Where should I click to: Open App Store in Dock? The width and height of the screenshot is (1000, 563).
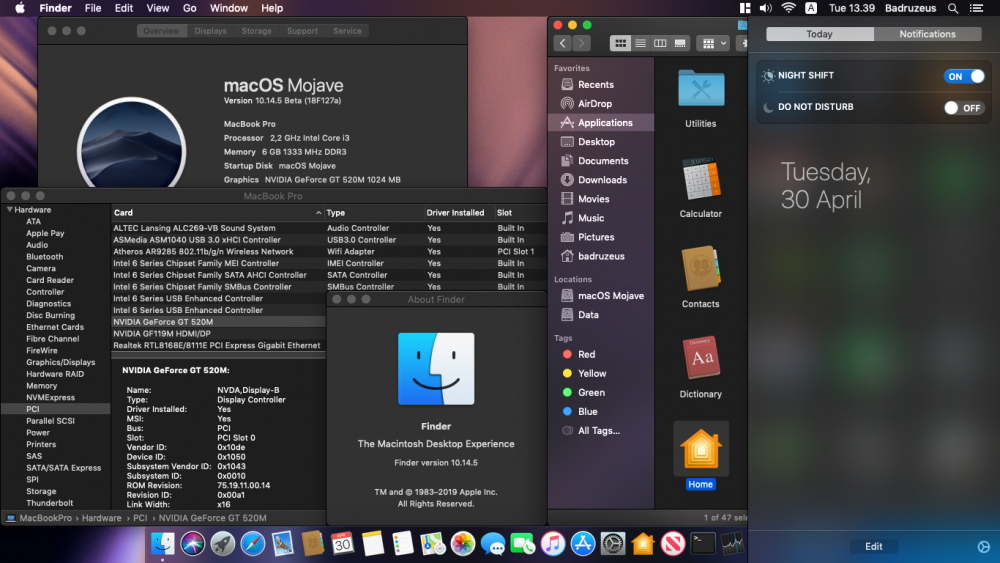point(582,543)
